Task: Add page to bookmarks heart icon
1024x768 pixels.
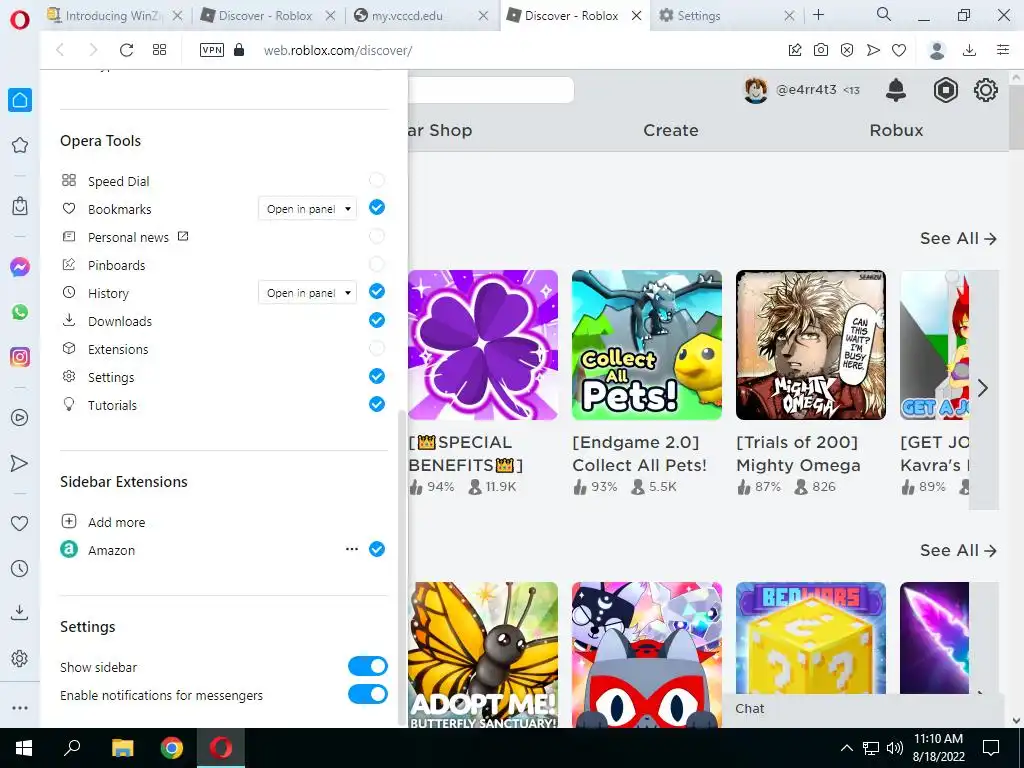Action: click(899, 50)
